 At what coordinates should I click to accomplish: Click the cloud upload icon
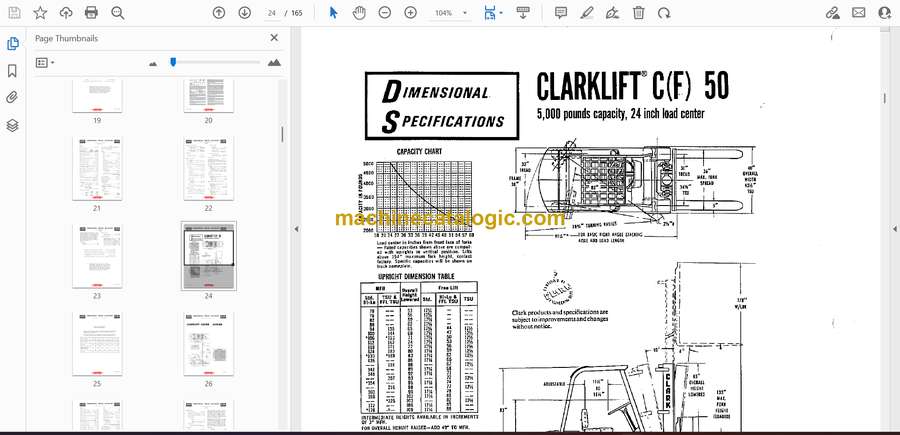coord(66,13)
